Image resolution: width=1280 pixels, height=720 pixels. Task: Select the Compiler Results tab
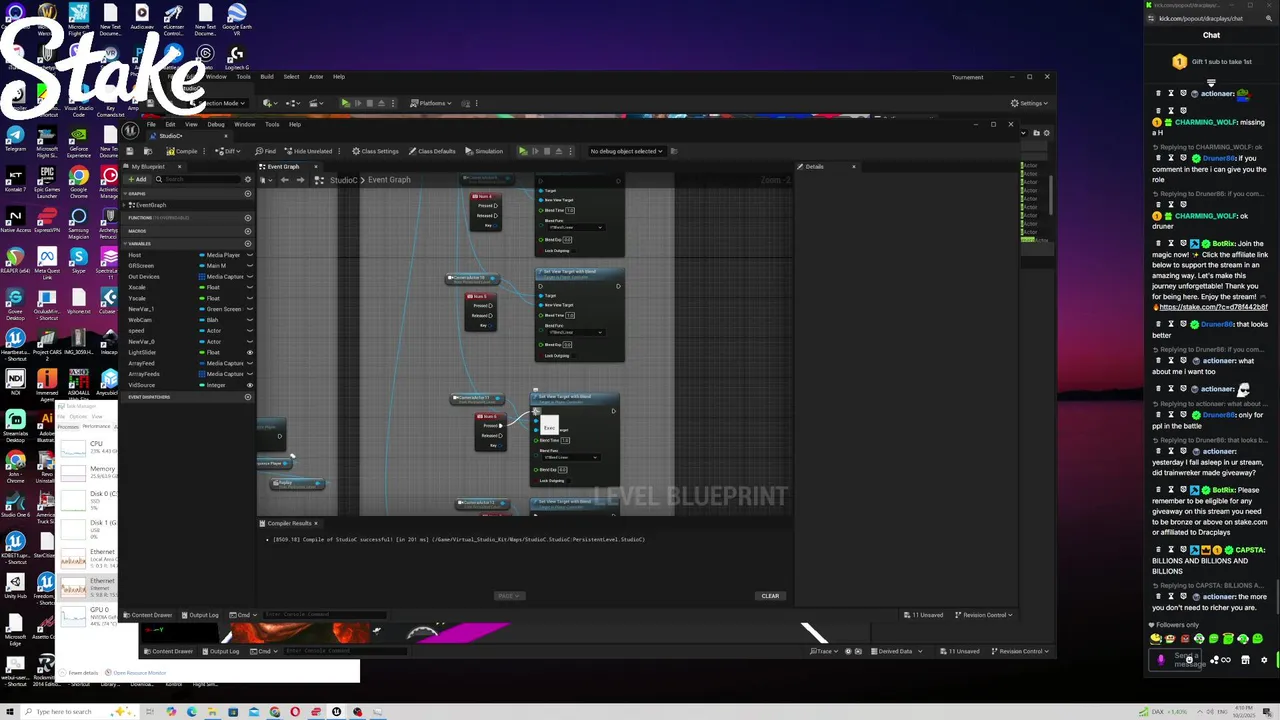288,523
